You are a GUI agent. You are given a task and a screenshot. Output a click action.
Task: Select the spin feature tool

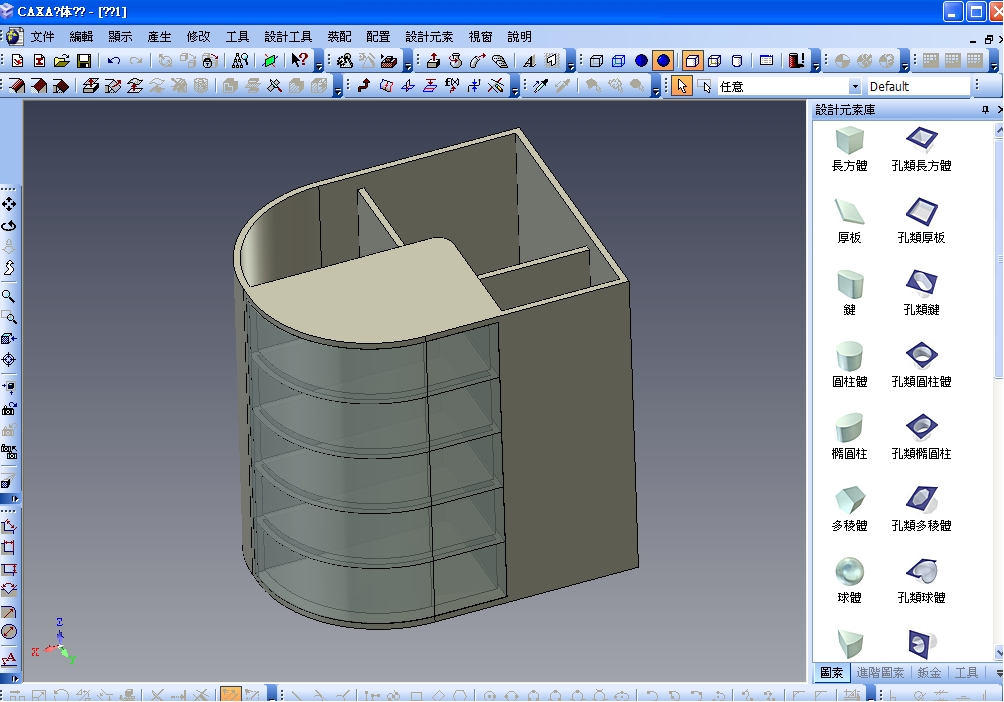click(455, 61)
